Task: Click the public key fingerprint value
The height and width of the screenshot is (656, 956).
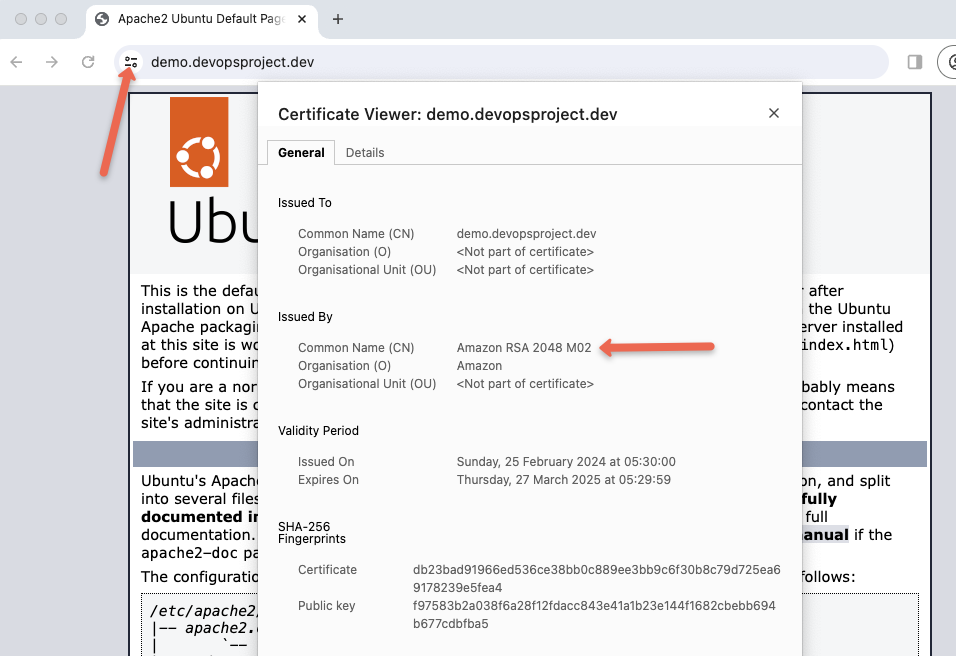Action: (x=594, y=615)
